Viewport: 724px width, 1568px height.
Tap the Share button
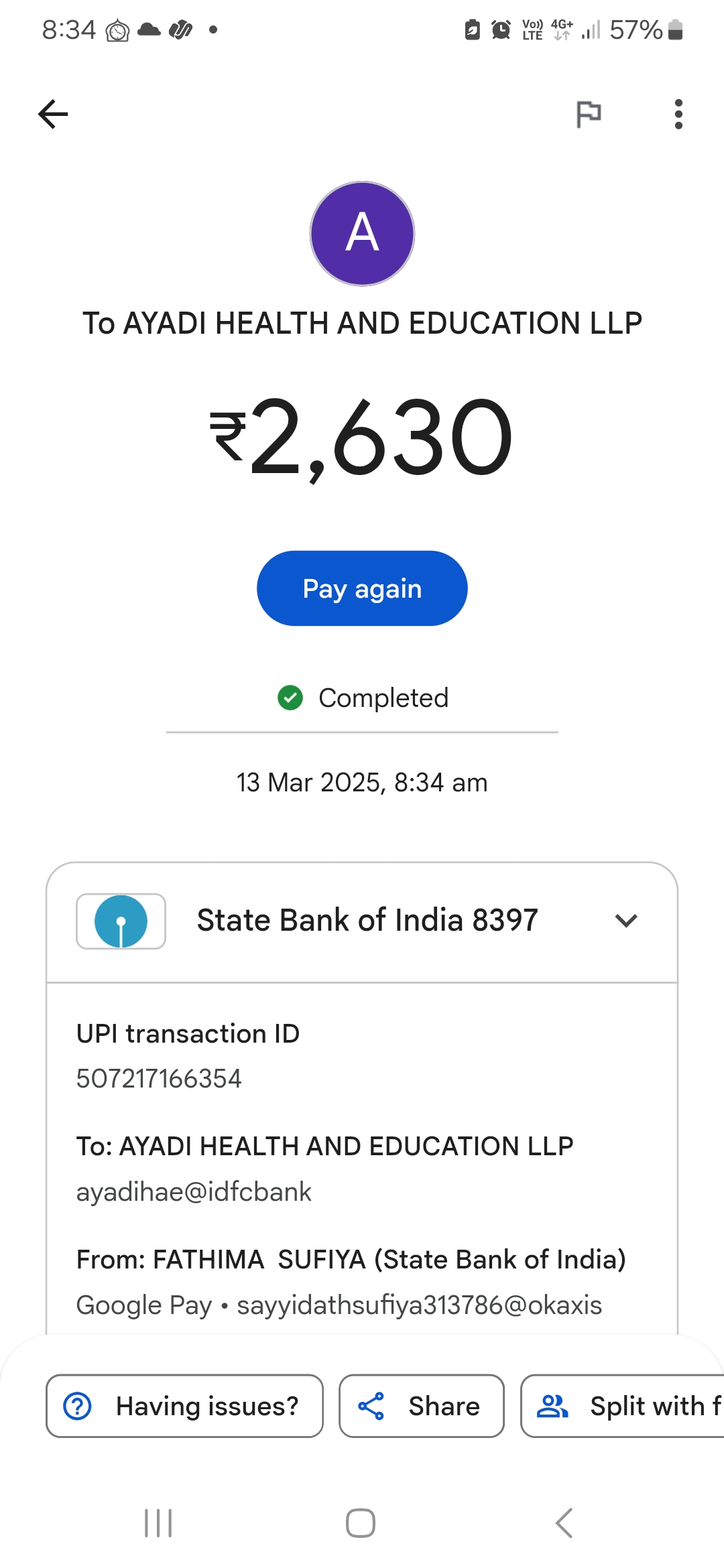(x=421, y=1406)
